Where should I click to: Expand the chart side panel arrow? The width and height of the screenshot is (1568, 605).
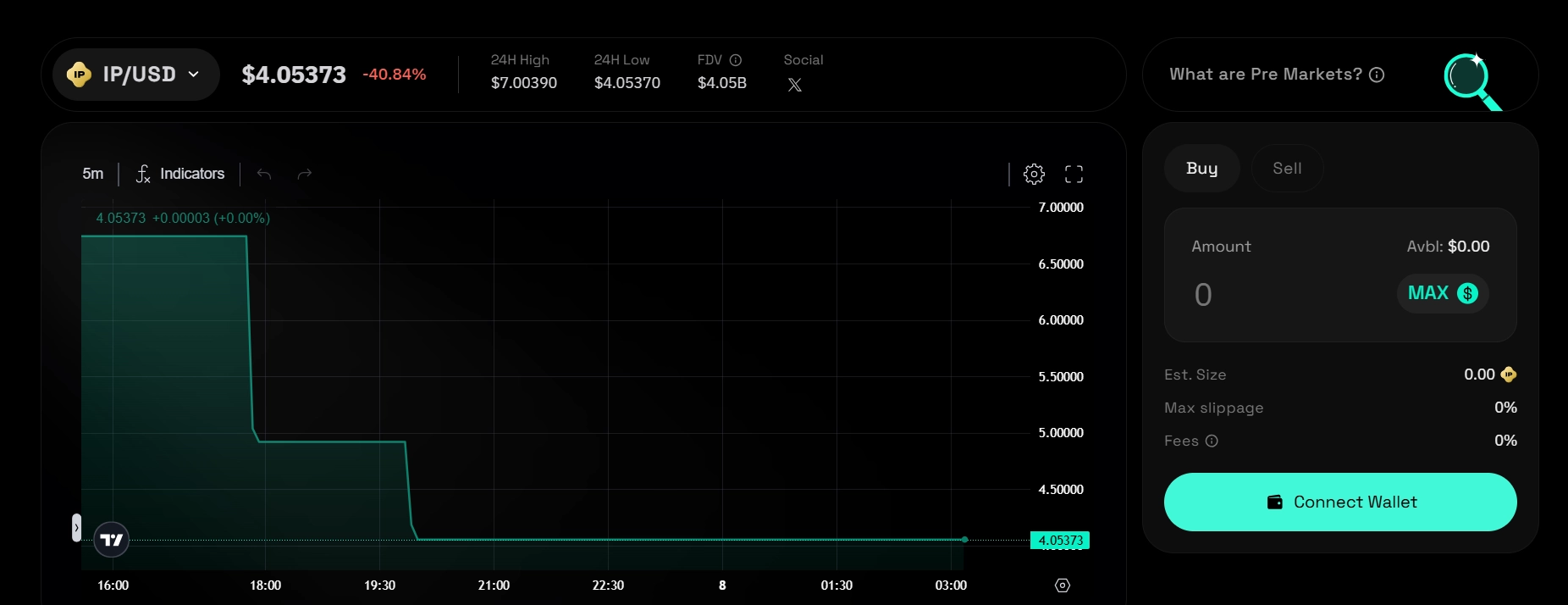pyautogui.click(x=76, y=527)
